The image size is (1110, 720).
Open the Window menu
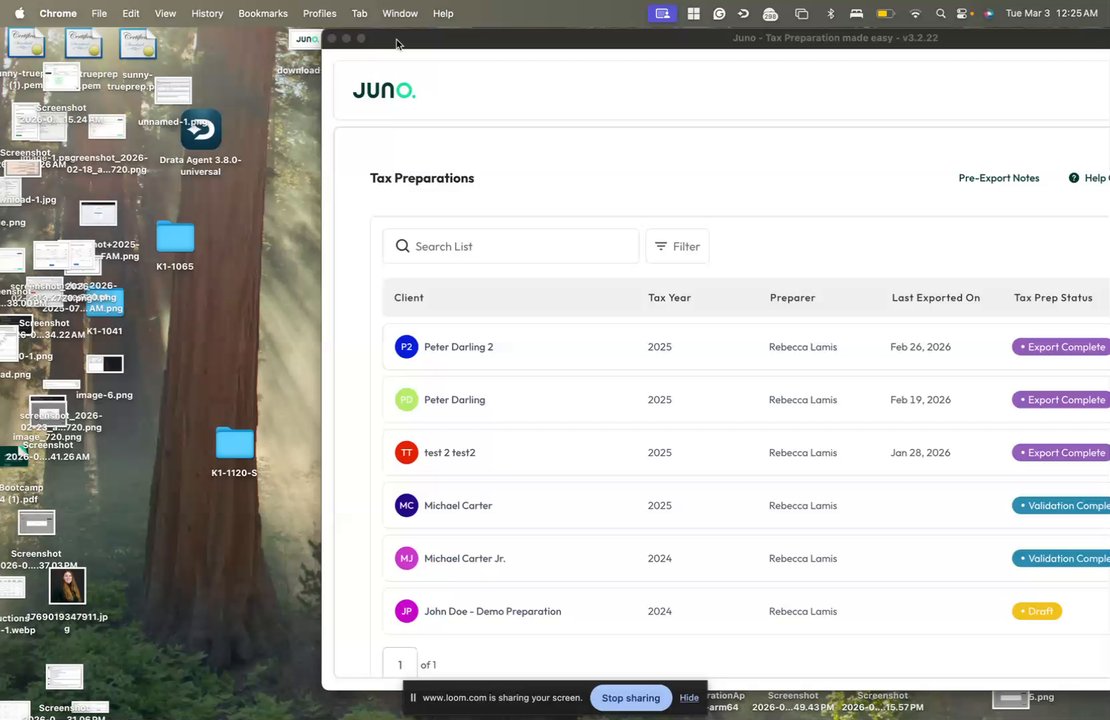click(400, 13)
